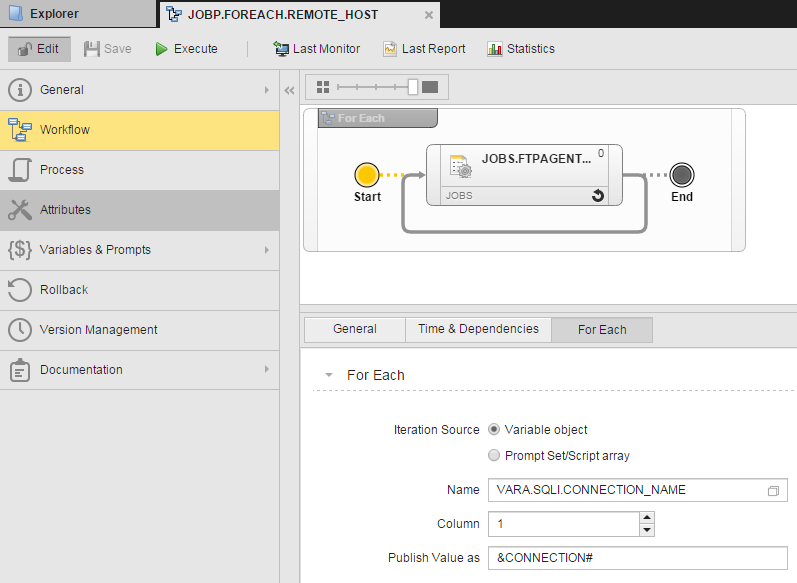Collapse the left sidebar panel

pyautogui.click(x=289, y=90)
